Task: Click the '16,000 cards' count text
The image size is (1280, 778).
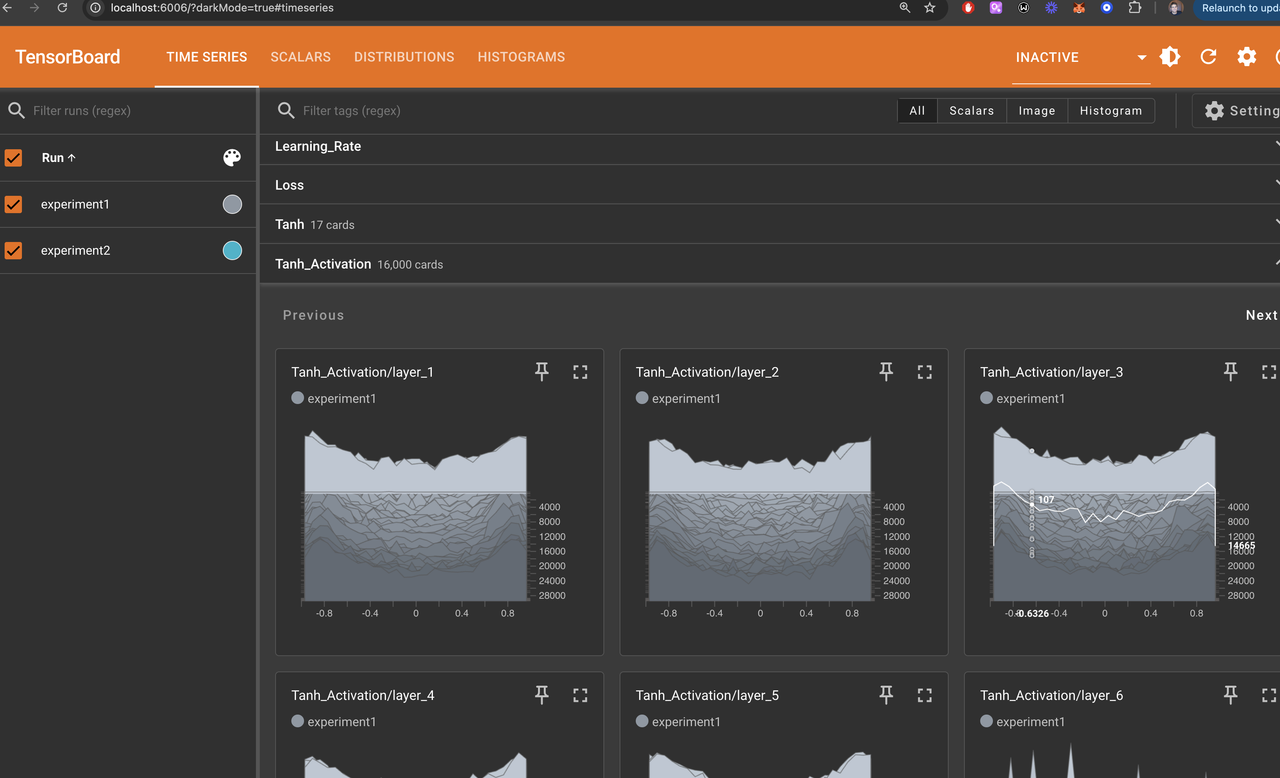Action: [410, 265]
